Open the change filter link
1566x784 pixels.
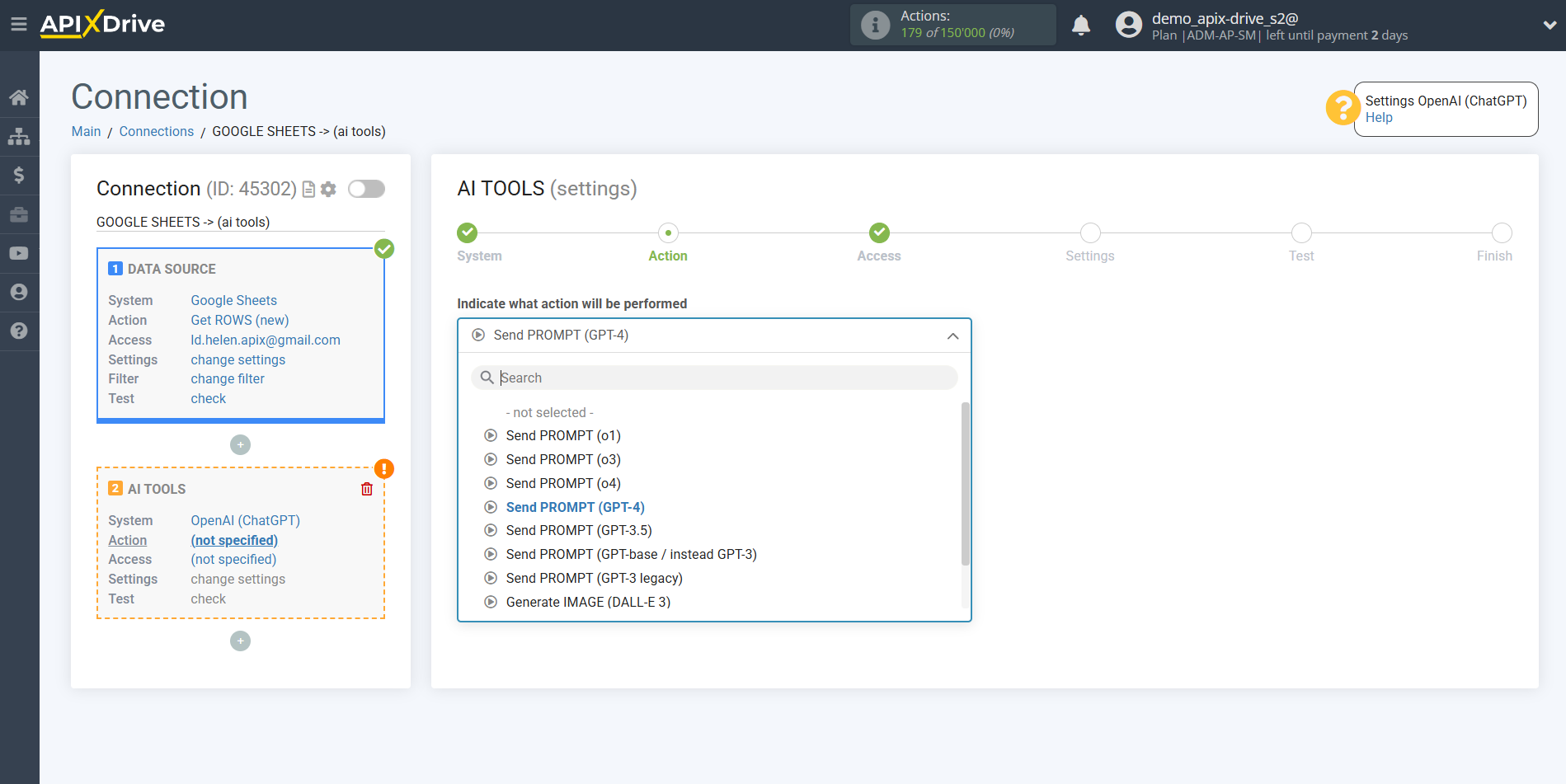(x=228, y=379)
